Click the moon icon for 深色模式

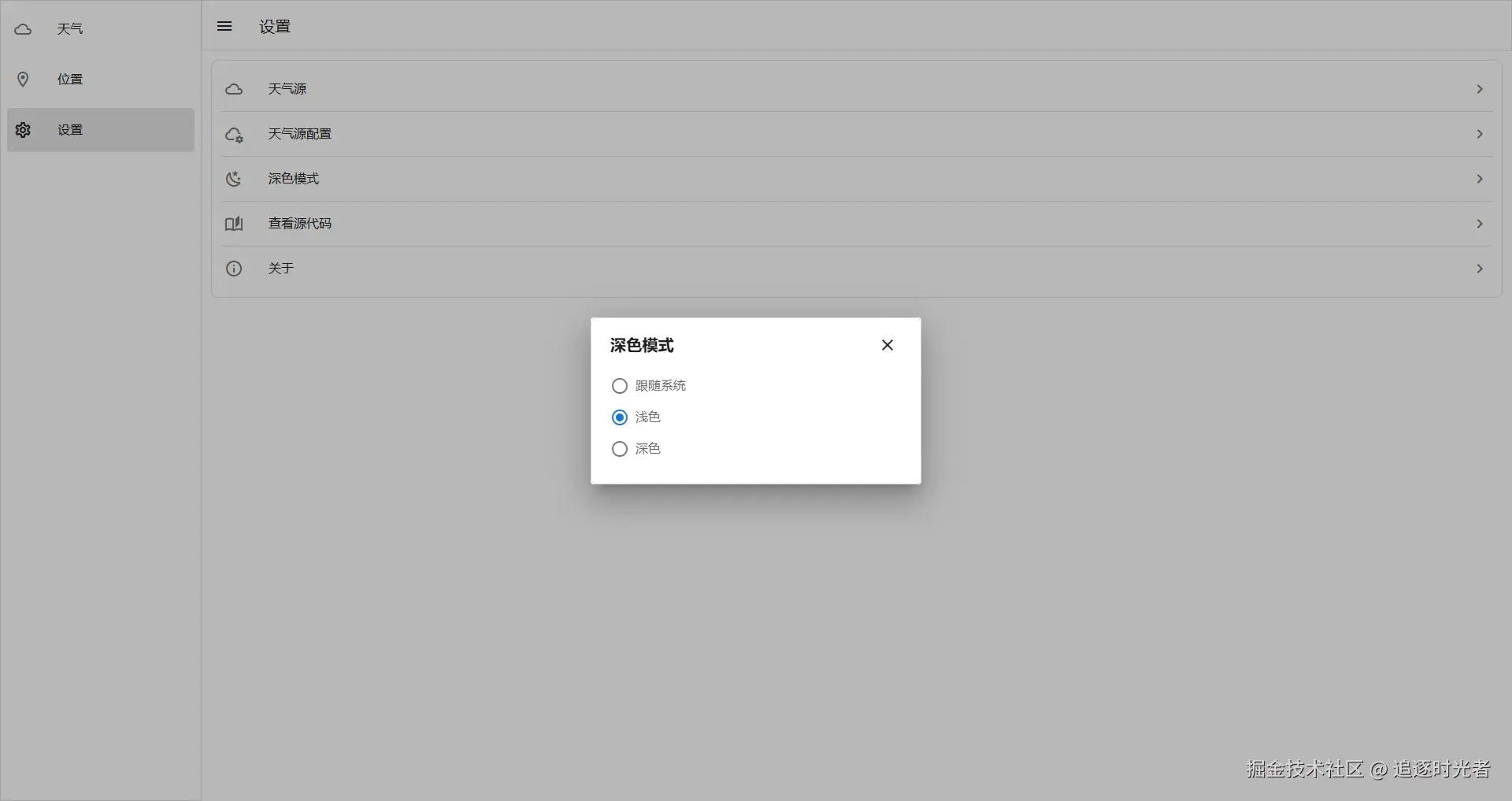point(234,179)
